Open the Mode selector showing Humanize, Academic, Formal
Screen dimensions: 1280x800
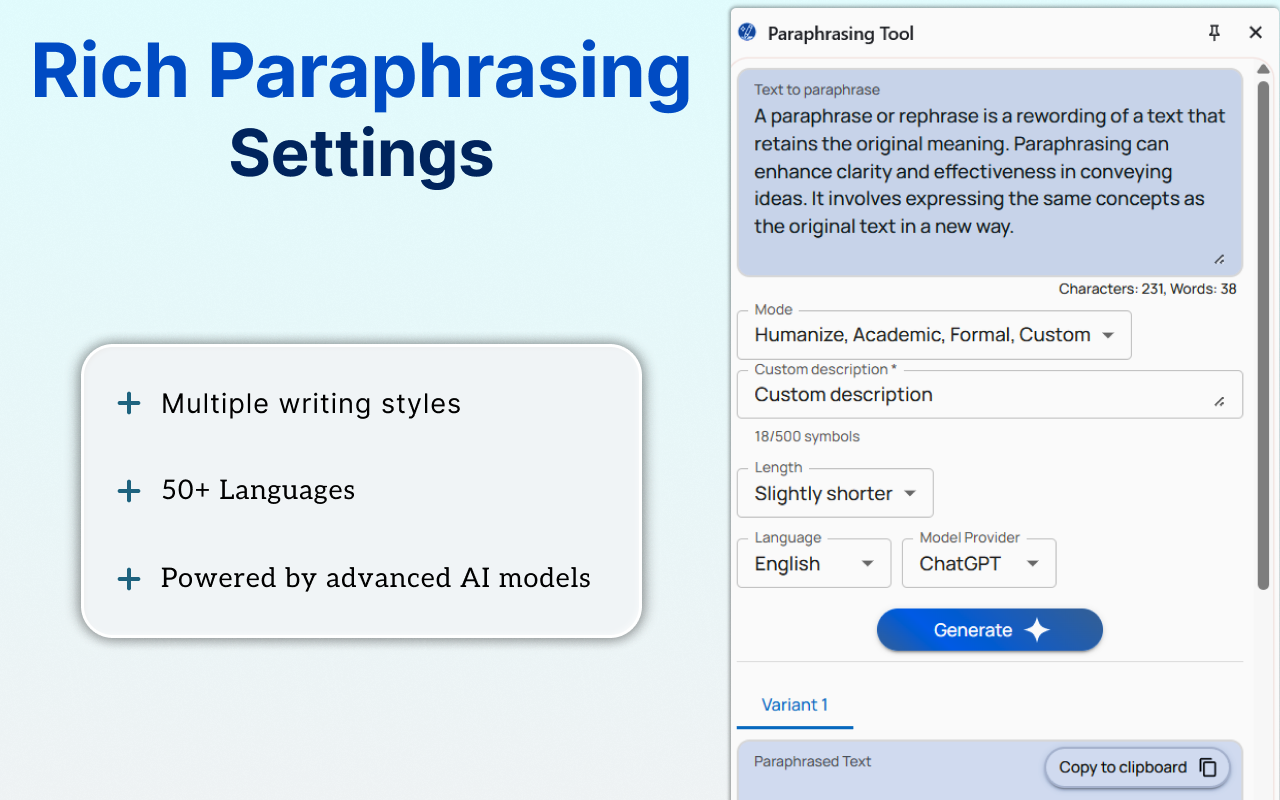934,335
